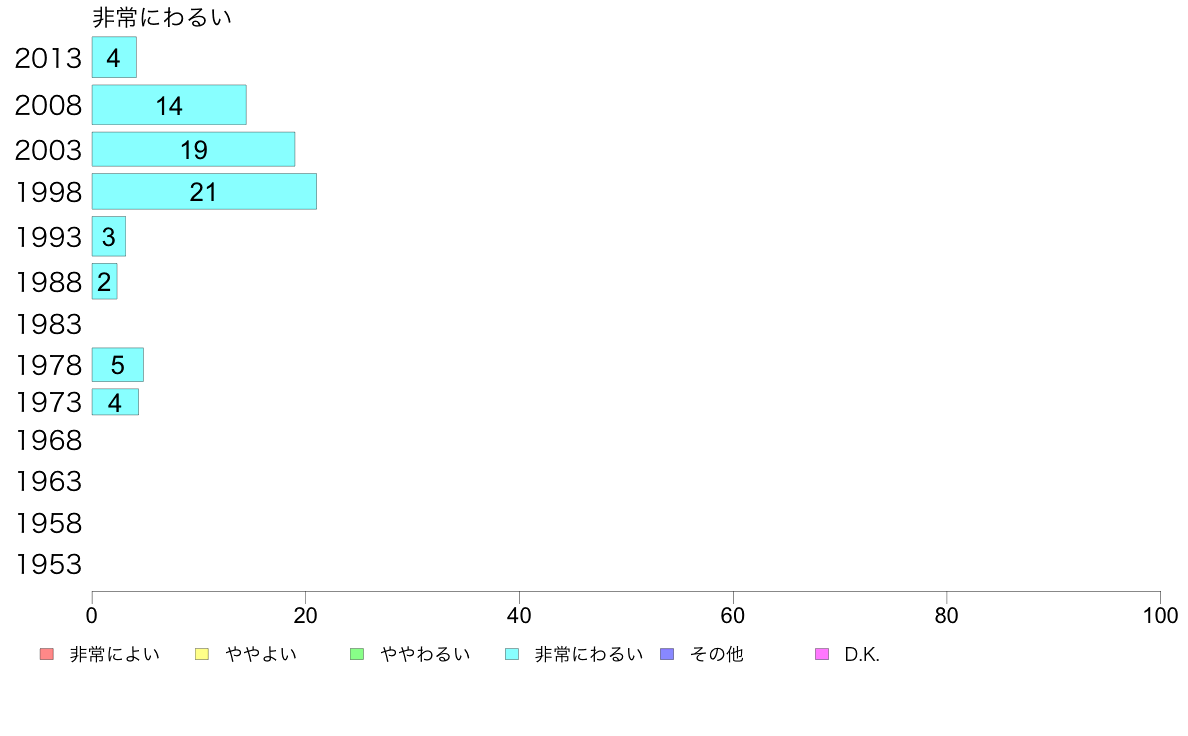Select the 1993 bar showing 3
Screen dimensions: 1188x736
click(109, 236)
